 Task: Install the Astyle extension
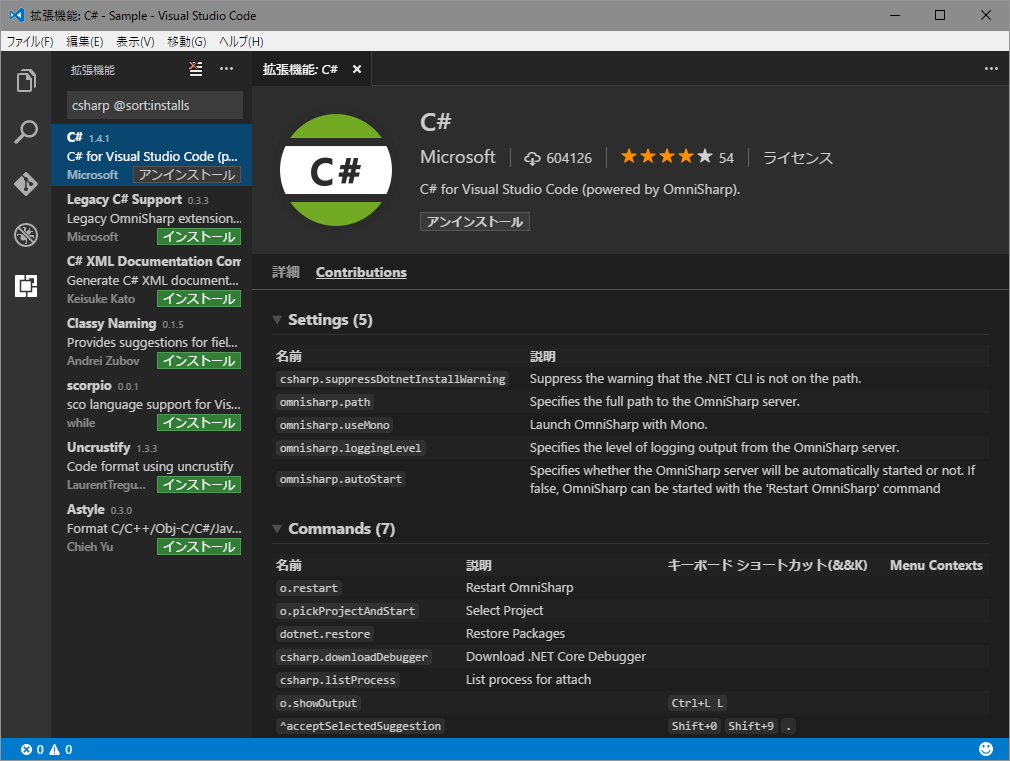coord(199,546)
